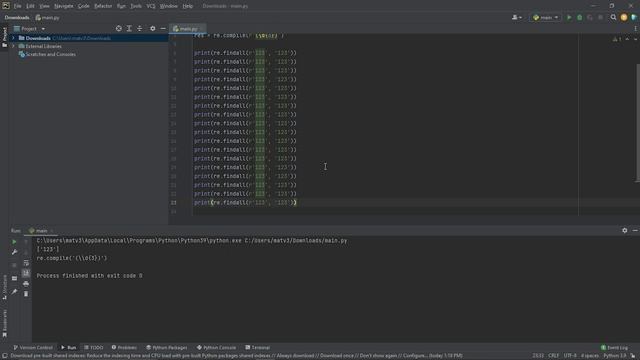Click the Run button in top toolbar

[x=569, y=18]
